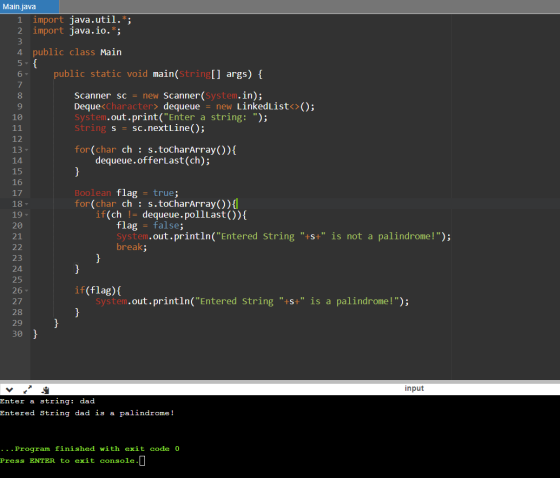Click the 'is not a palindrome!' println line
Image resolution: width=560 pixels, height=478 pixels.
click(x=284, y=236)
